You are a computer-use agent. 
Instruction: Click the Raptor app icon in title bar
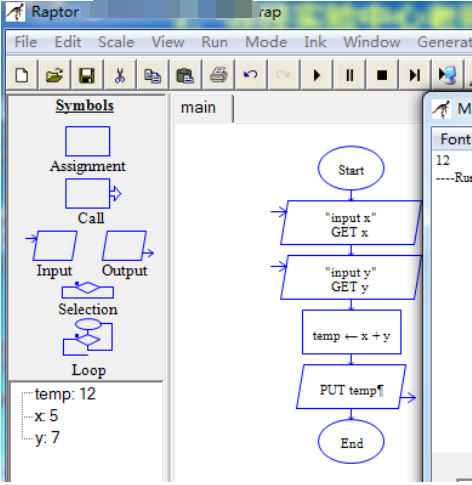coord(15,12)
